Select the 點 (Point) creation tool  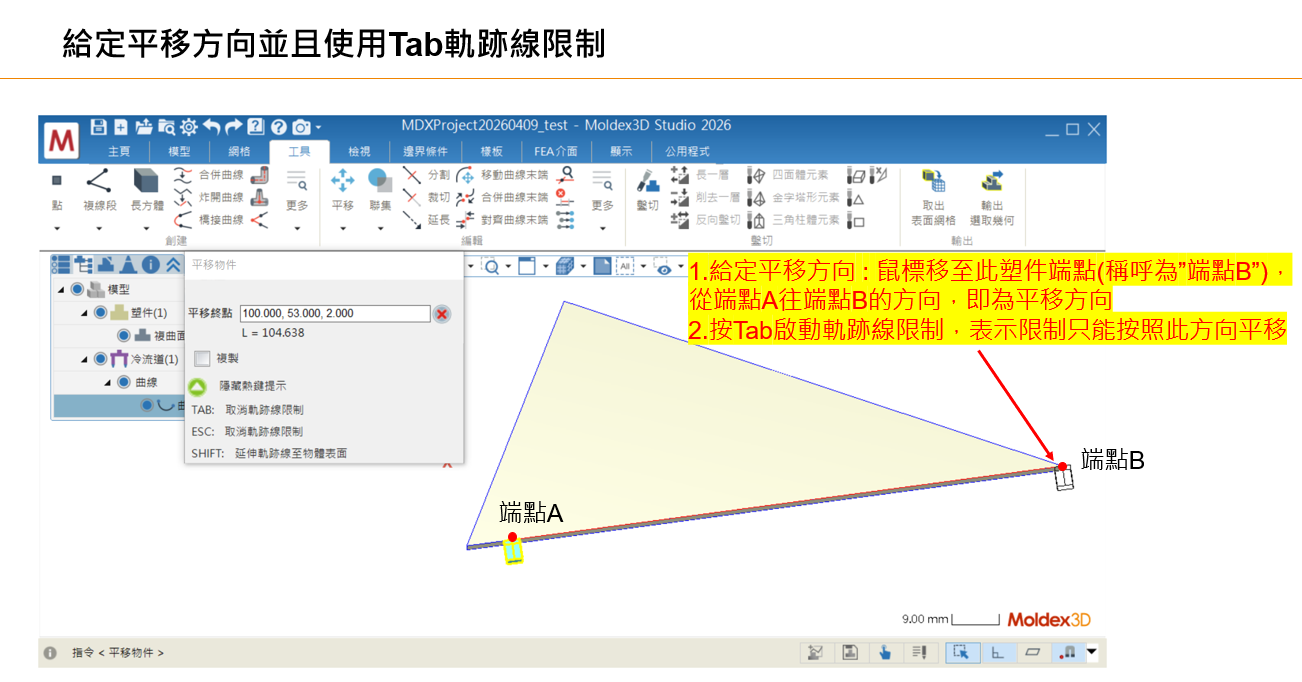click(57, 190)
